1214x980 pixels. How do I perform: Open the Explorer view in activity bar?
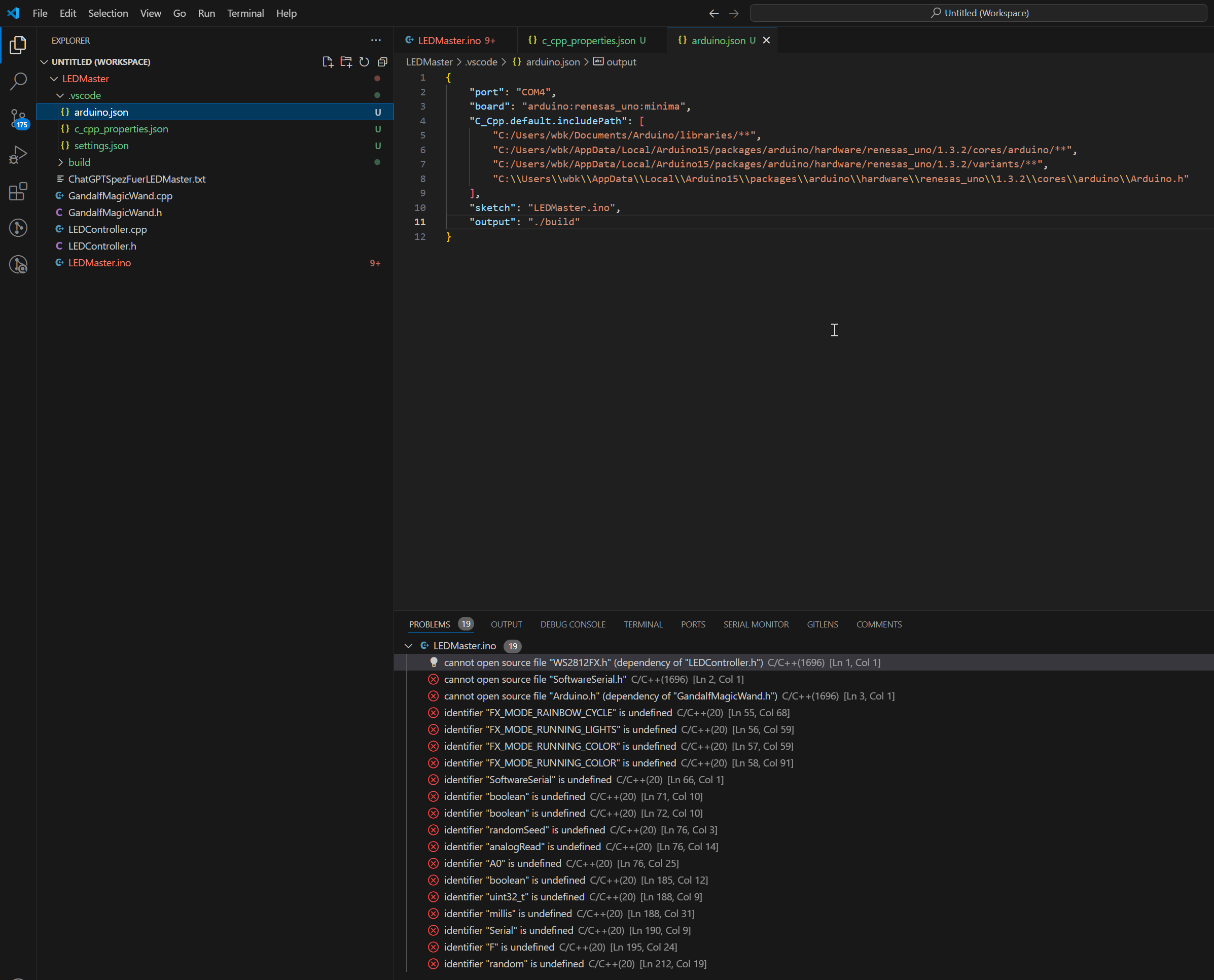point(18,45)
